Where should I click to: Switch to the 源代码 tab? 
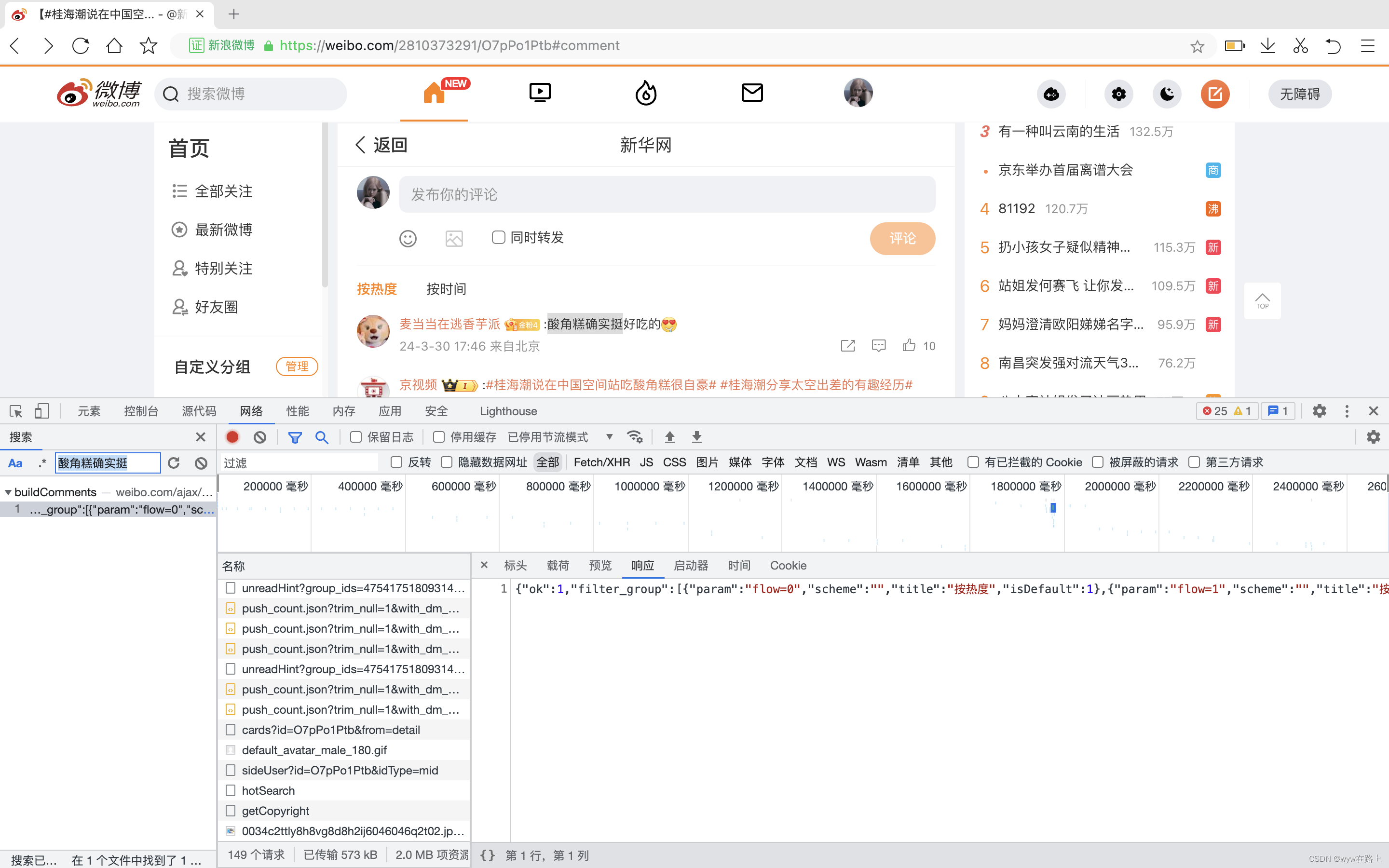click(199, 411)
